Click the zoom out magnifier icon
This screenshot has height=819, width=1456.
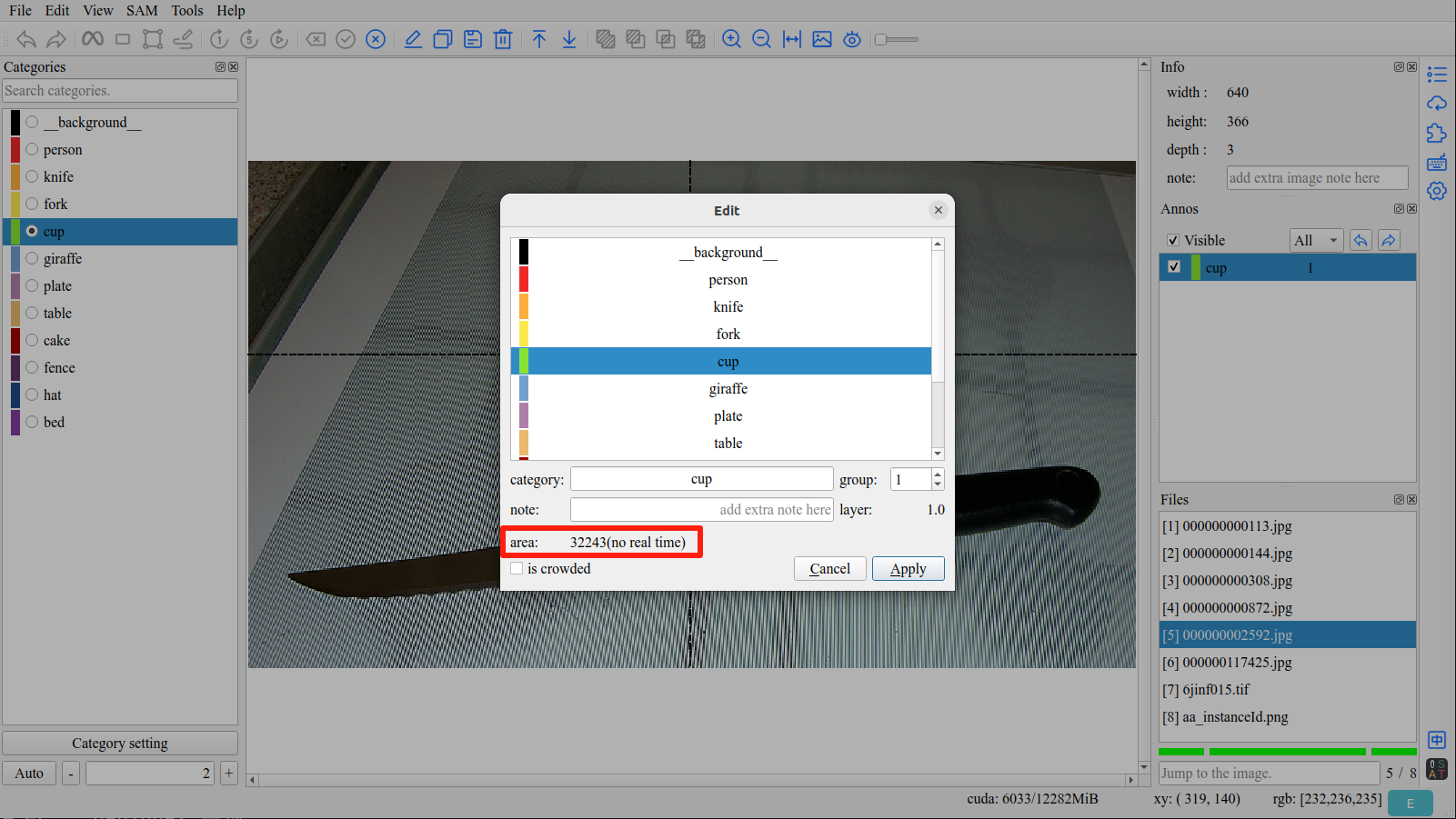click(762, 39)
